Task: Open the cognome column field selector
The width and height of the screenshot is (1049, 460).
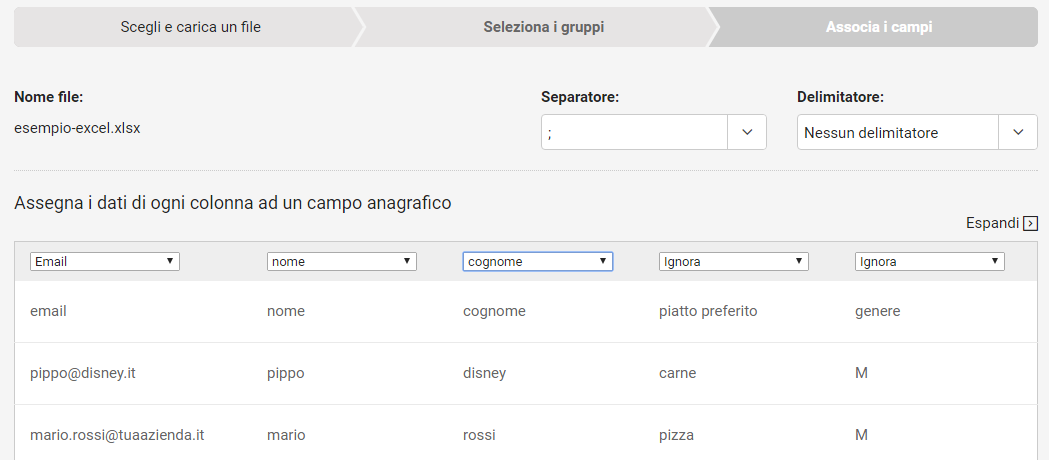Action: (x=538, y=261)
